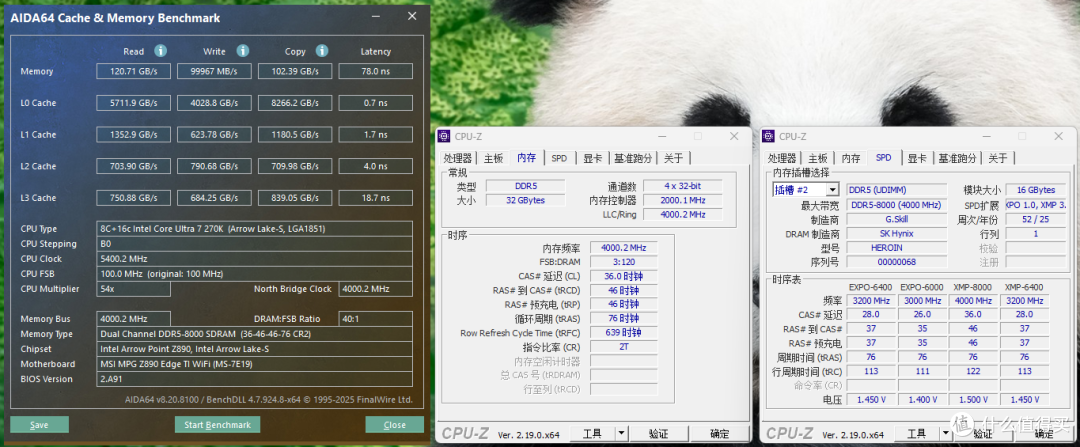This screenshot has height=447, width=1080.
Task: Click 工具 button in the CPU-Z SPD window
Action: (x=917, y=433)
